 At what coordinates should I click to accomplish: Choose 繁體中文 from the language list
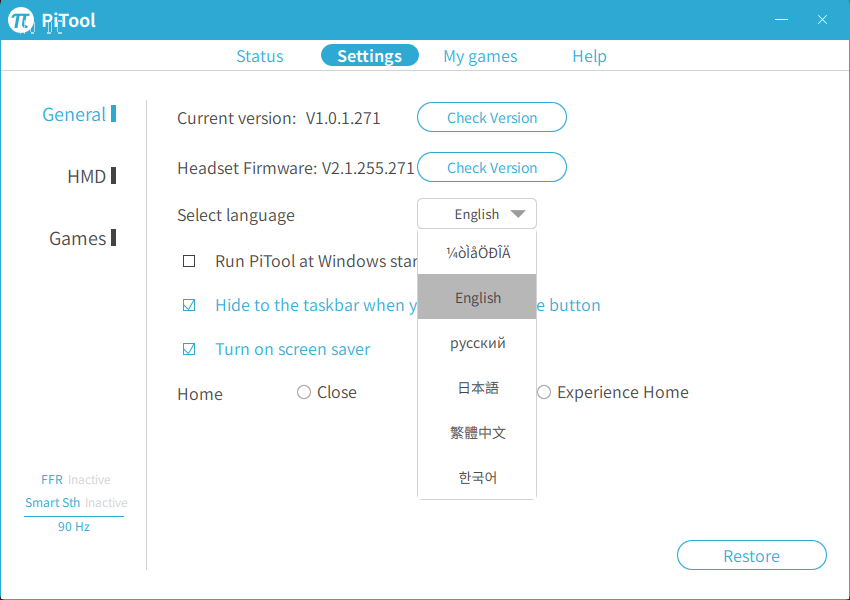coord(477,432)
